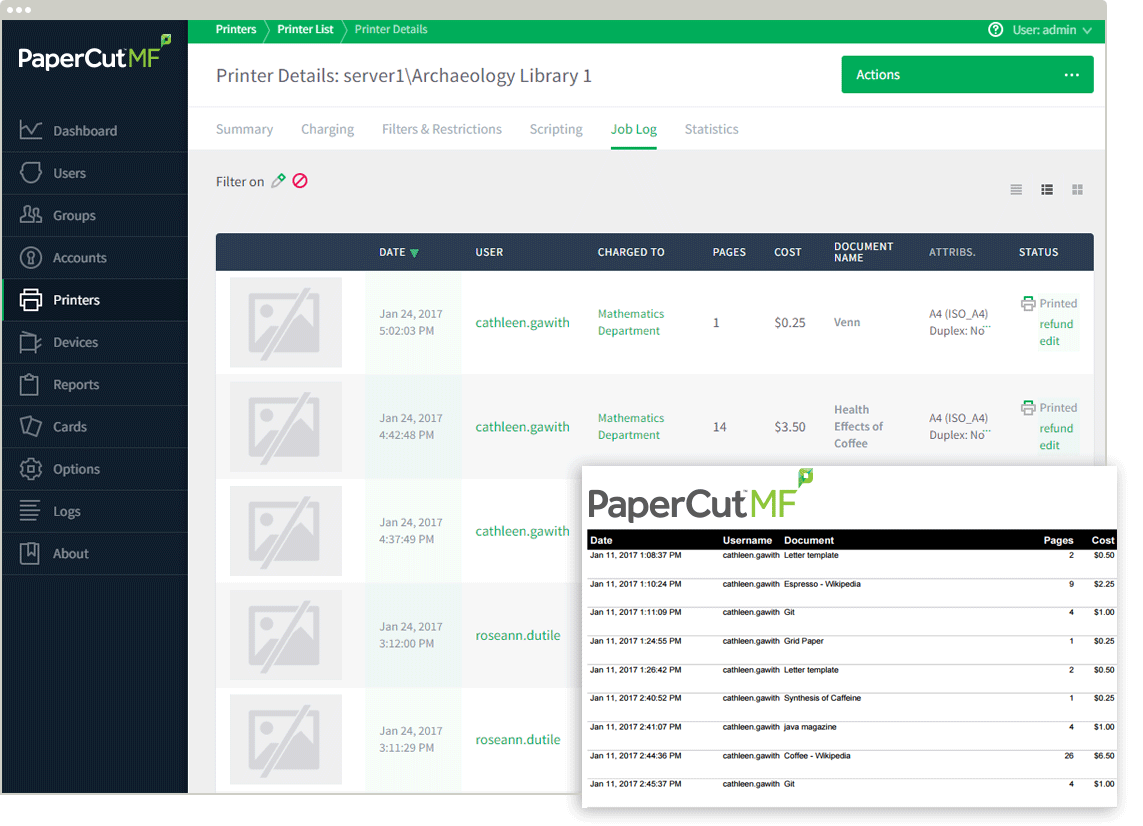1143x826 pixels.
Task: Click the Groups people icon
Action: coord(31,214)
